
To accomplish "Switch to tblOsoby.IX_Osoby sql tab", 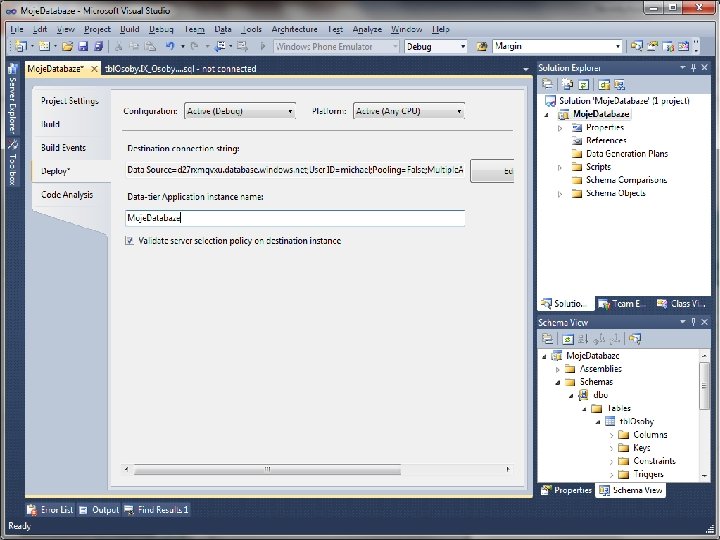I will (180, 69).
